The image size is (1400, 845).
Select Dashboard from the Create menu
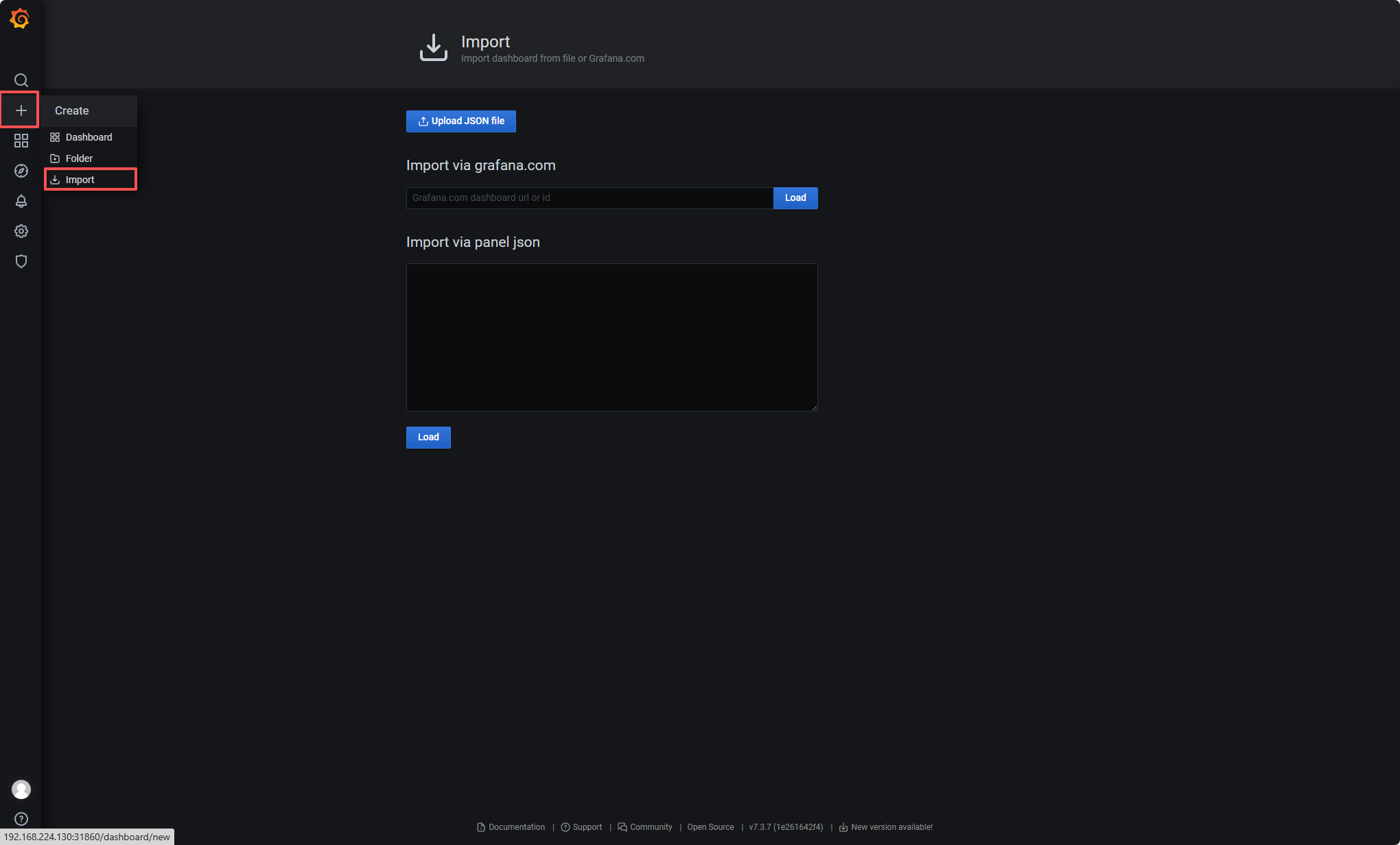[89, 137]
